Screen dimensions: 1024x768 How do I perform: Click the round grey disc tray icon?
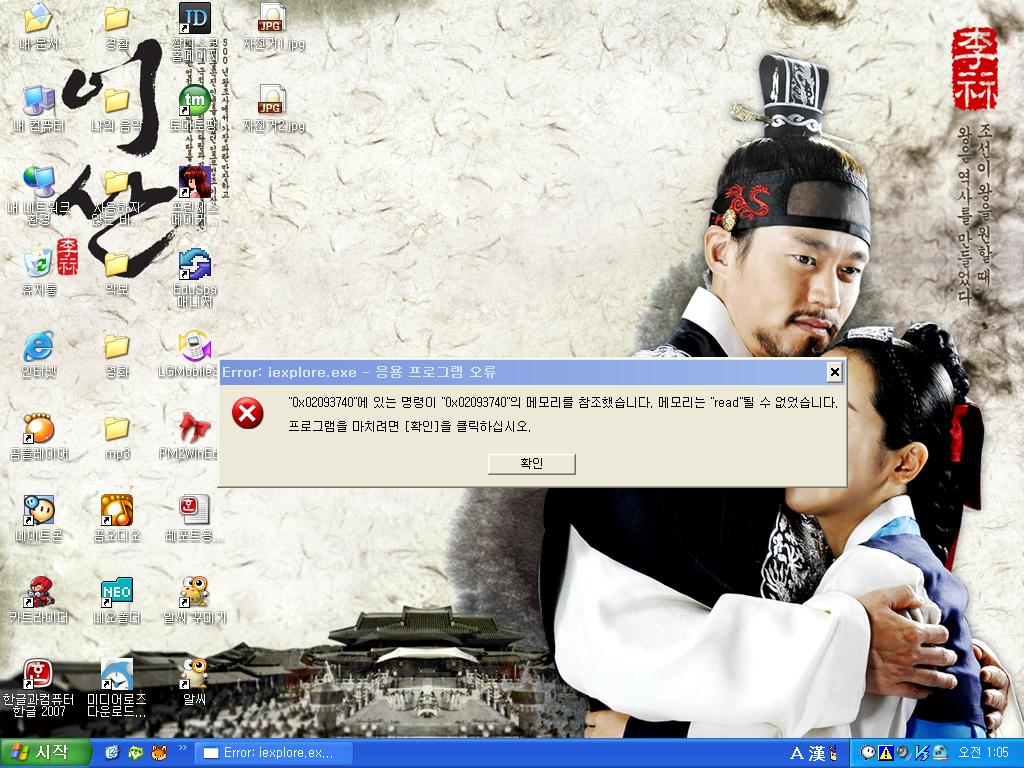click(x=903, y=753)
